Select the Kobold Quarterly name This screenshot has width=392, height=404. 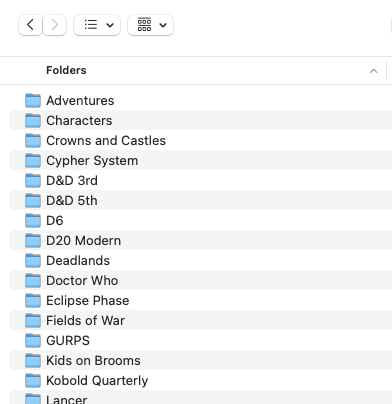(x=97, y=381)
